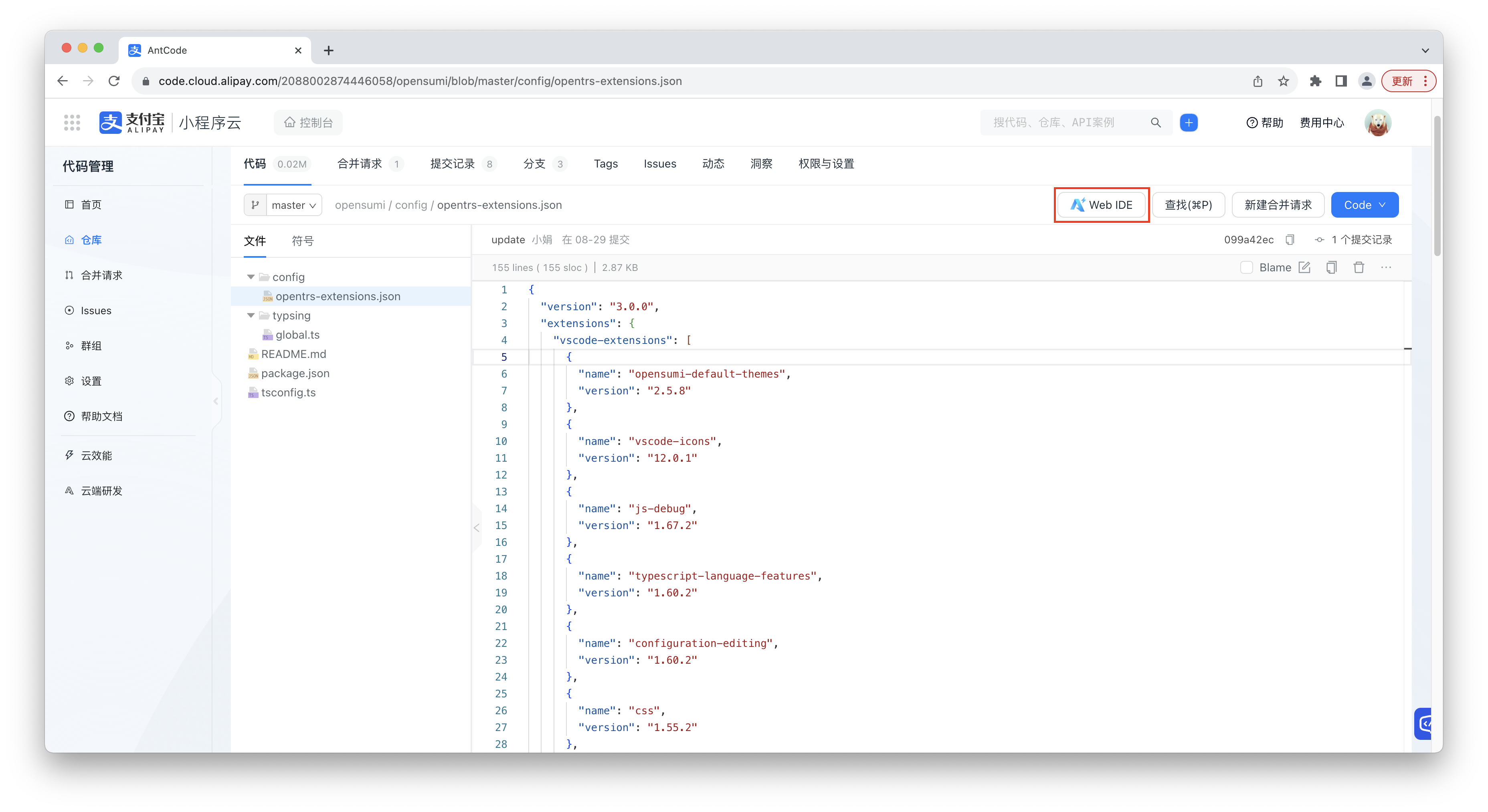The height and width of the screenshot is (812, 1488).
Task: Copy file contents using the copy icon
Action: [1331, 267]
